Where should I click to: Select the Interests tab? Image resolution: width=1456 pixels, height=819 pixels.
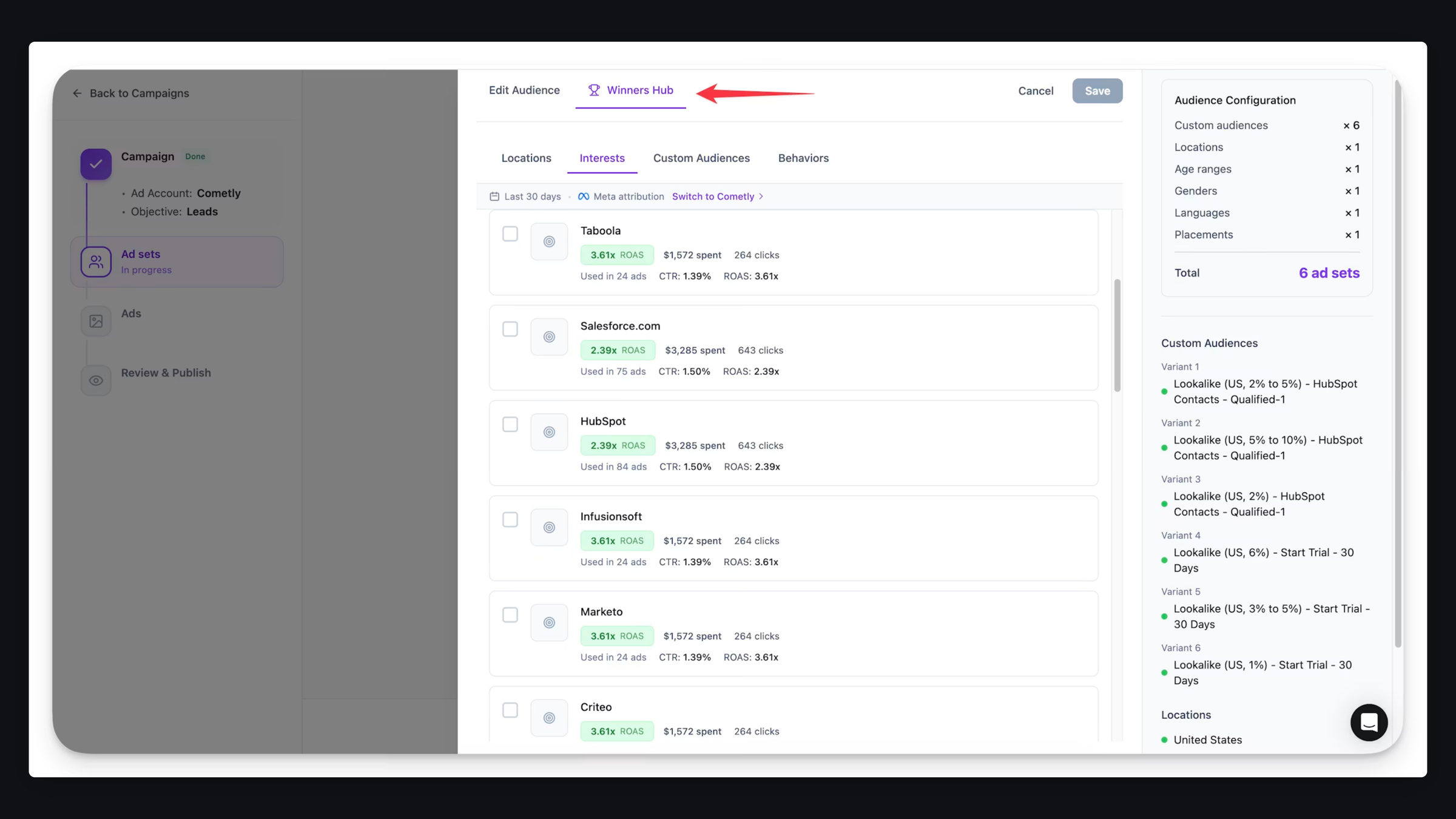pos(602,158)
